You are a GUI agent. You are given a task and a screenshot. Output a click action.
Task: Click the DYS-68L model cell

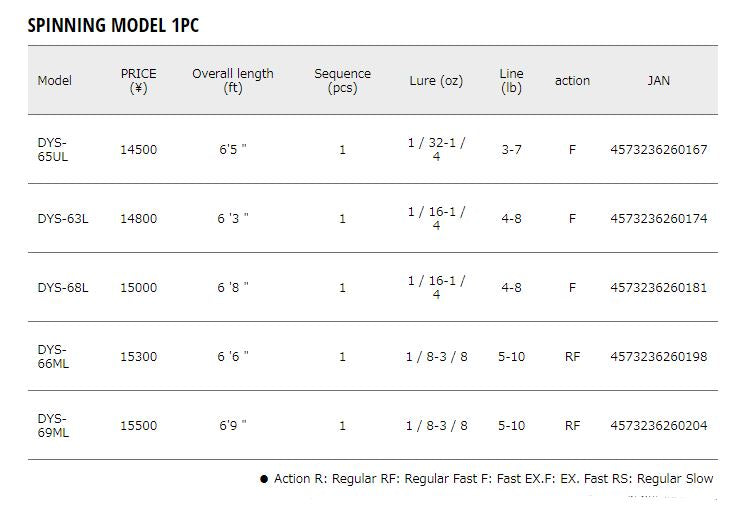tap(63, 288)
